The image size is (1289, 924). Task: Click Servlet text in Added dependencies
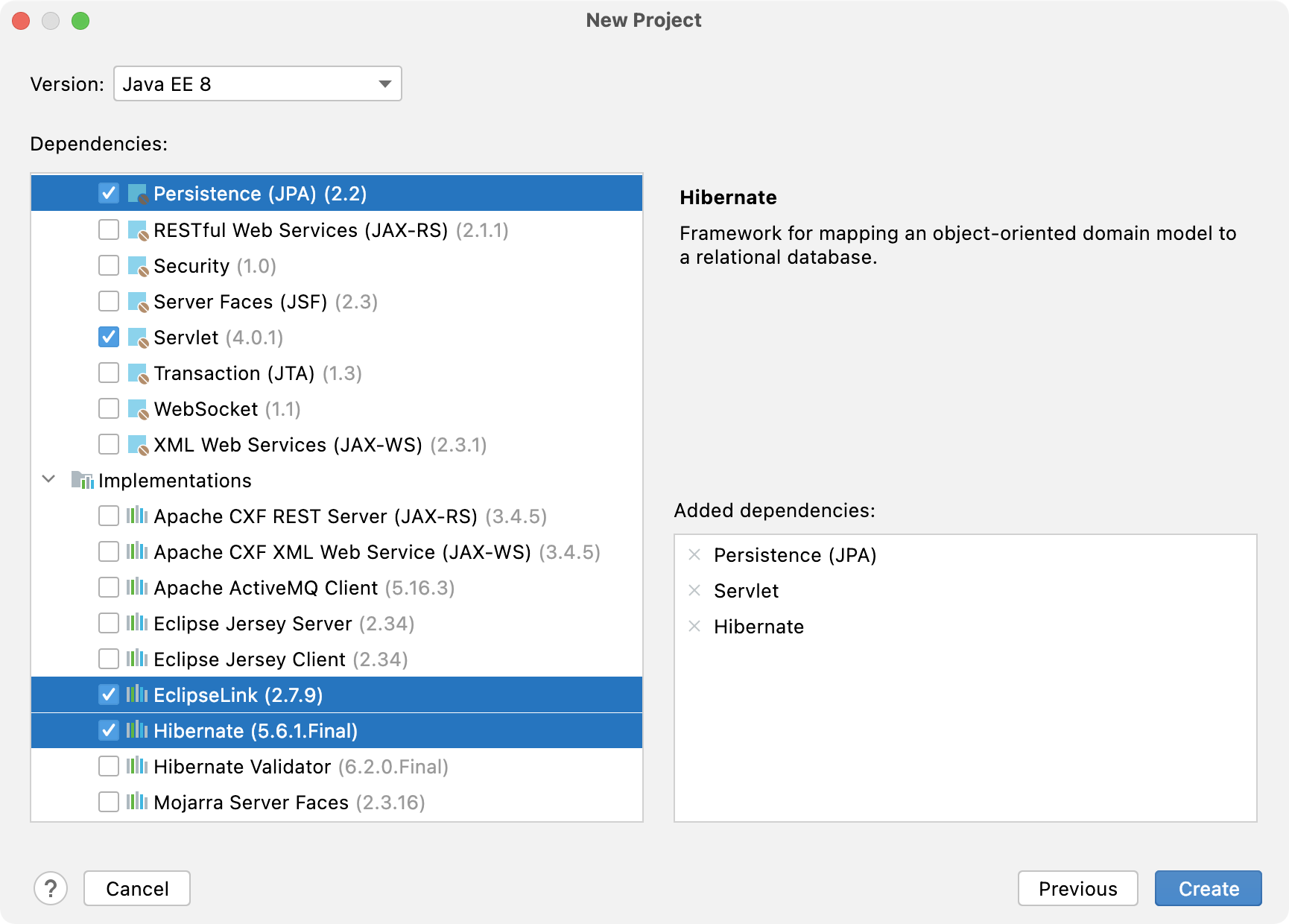(x=746, y=591)
